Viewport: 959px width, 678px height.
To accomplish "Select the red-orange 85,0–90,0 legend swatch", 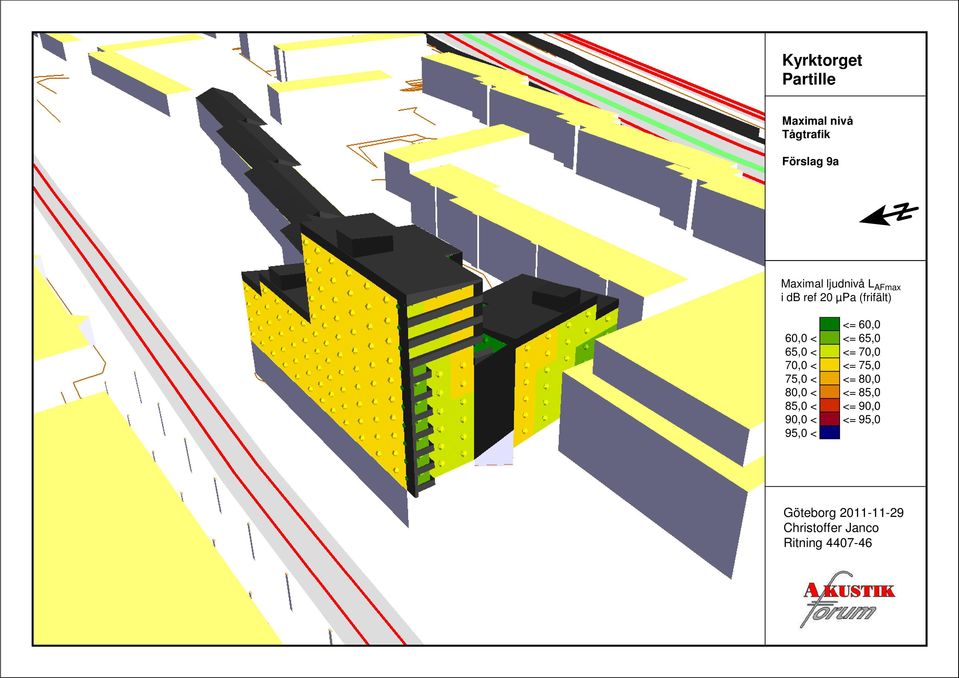I will 829,405.
